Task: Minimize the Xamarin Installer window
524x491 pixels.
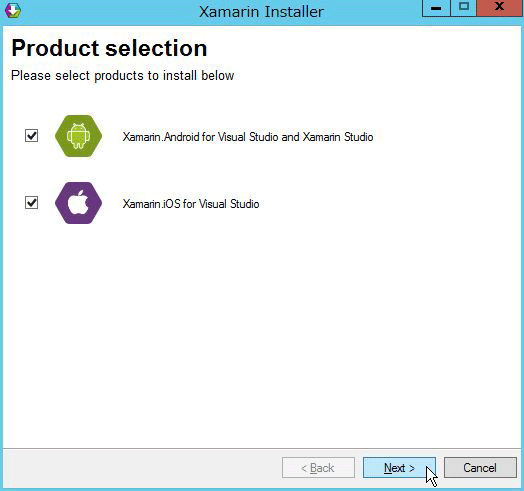Action: coord(436,8)
